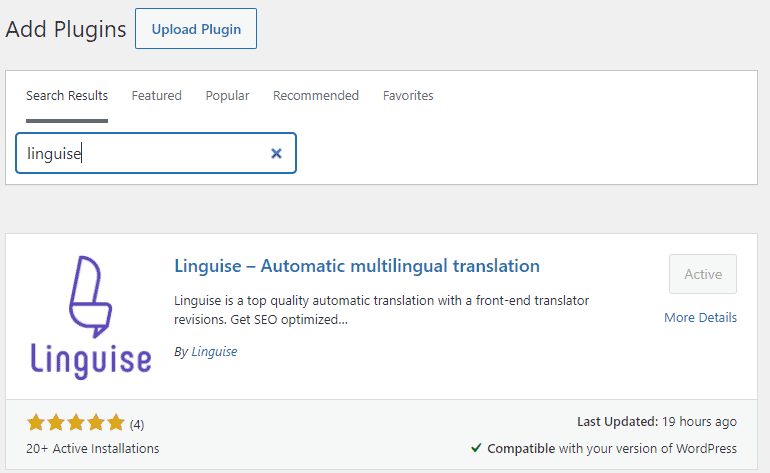Go to the Popular tab
The width and height of the screenshot is (770, 473).
[x=228, y=96]
